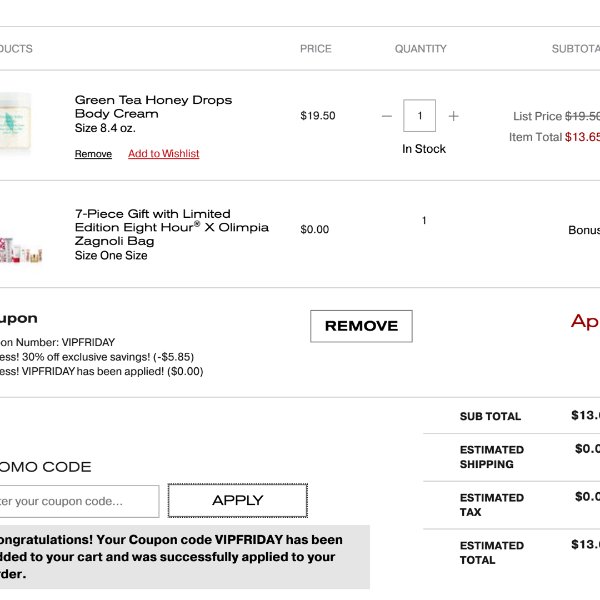The image size is (600, 600).
Task: Open the Green Tea Body Cream product image
Action: (x=15, y=122)
